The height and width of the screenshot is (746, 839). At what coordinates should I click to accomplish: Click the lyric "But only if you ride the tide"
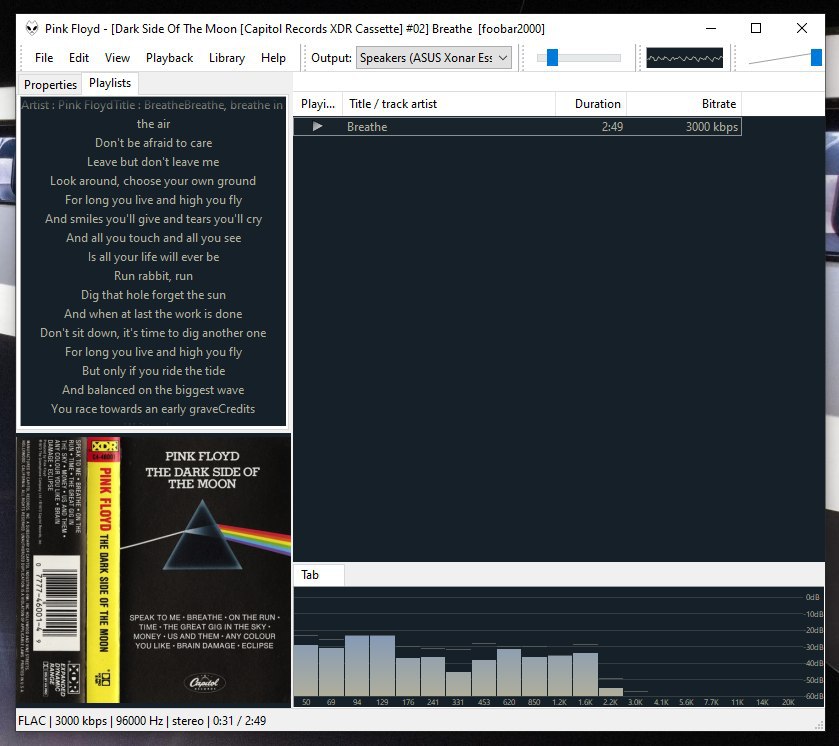[154, 371]
